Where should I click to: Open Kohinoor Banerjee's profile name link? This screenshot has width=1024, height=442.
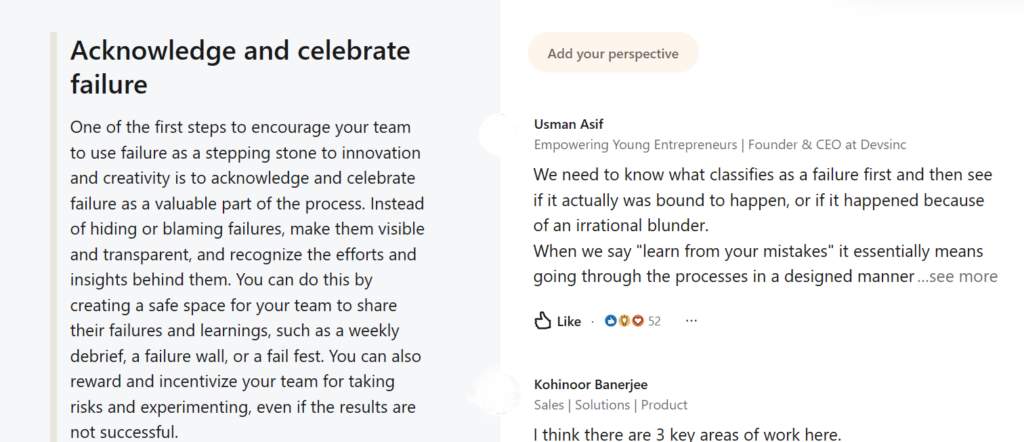(592, 384)
